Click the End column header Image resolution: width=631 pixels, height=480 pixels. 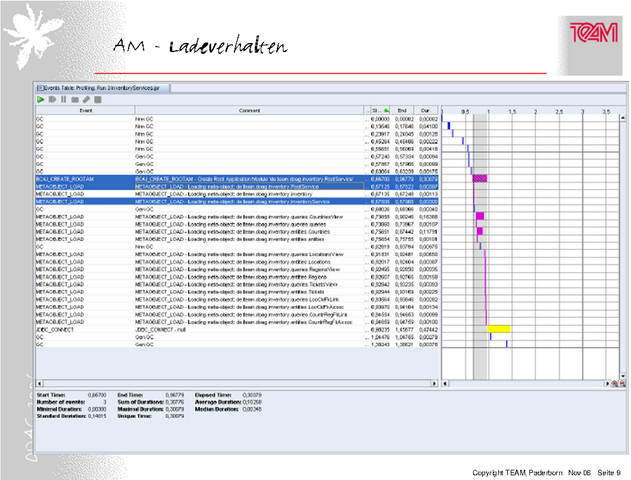click(x=402, y=110)
